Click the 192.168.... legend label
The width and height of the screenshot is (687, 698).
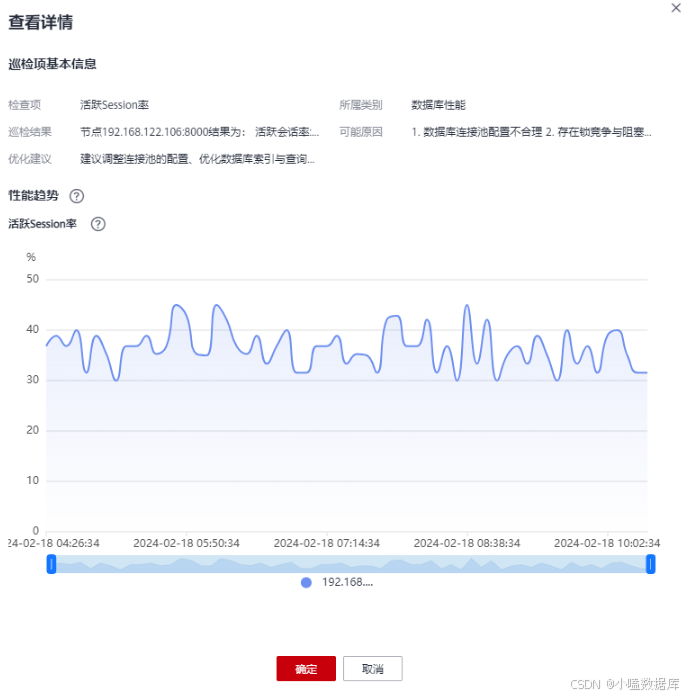347,582
